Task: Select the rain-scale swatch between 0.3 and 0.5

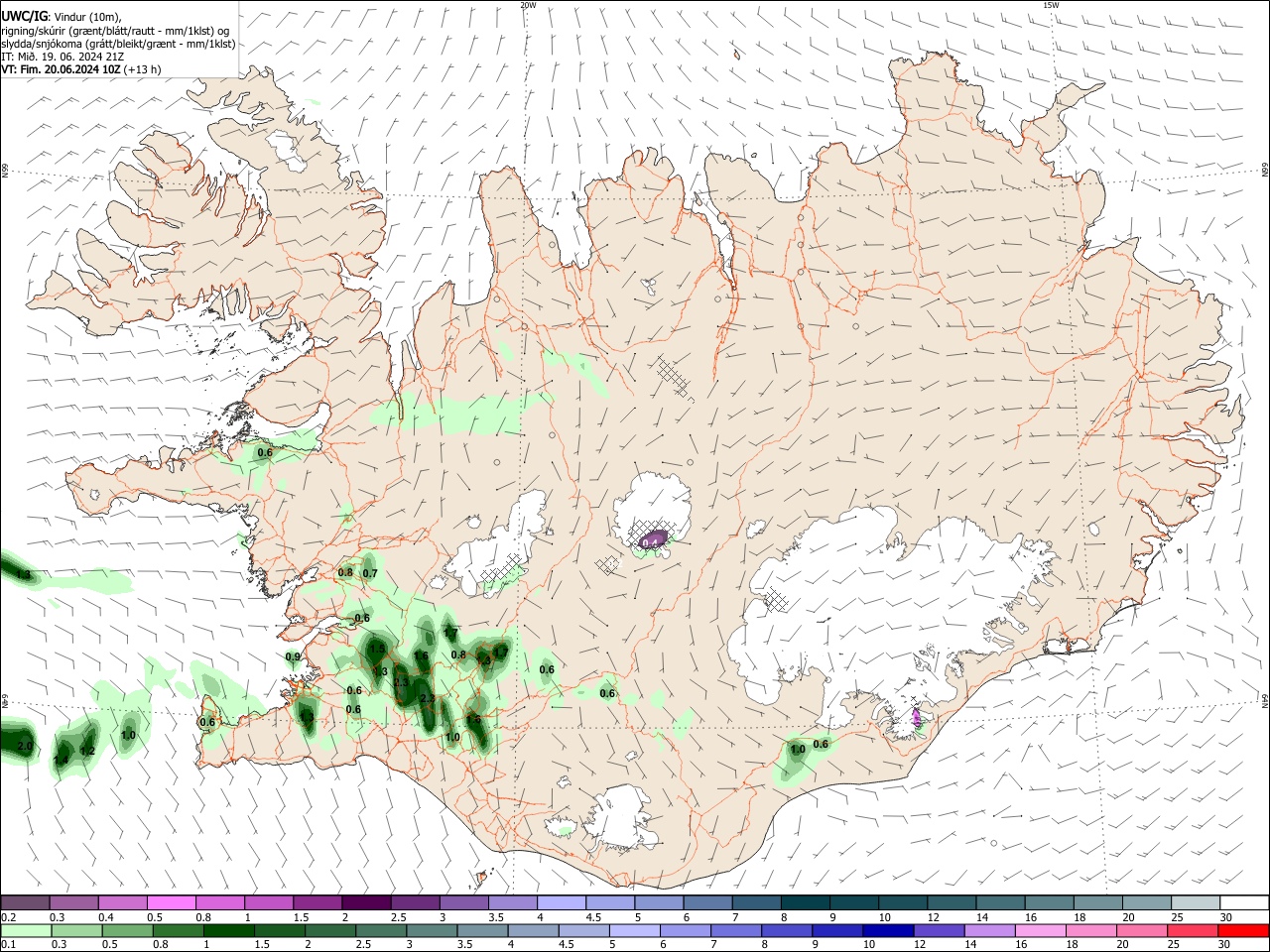Action: (x=76, y=931)
